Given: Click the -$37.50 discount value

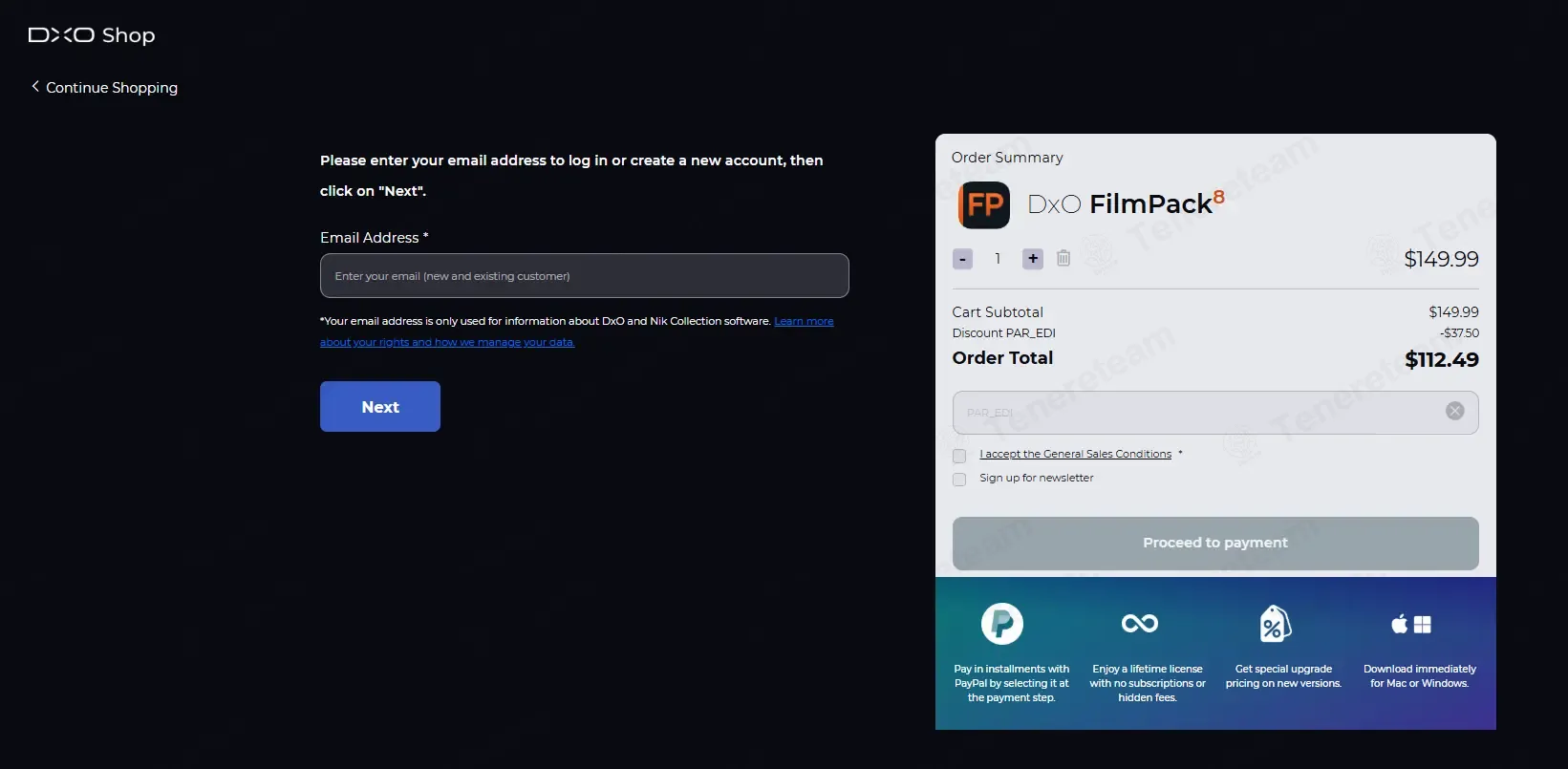Looking at the screenshot, I should click(x=1459, y=332).
